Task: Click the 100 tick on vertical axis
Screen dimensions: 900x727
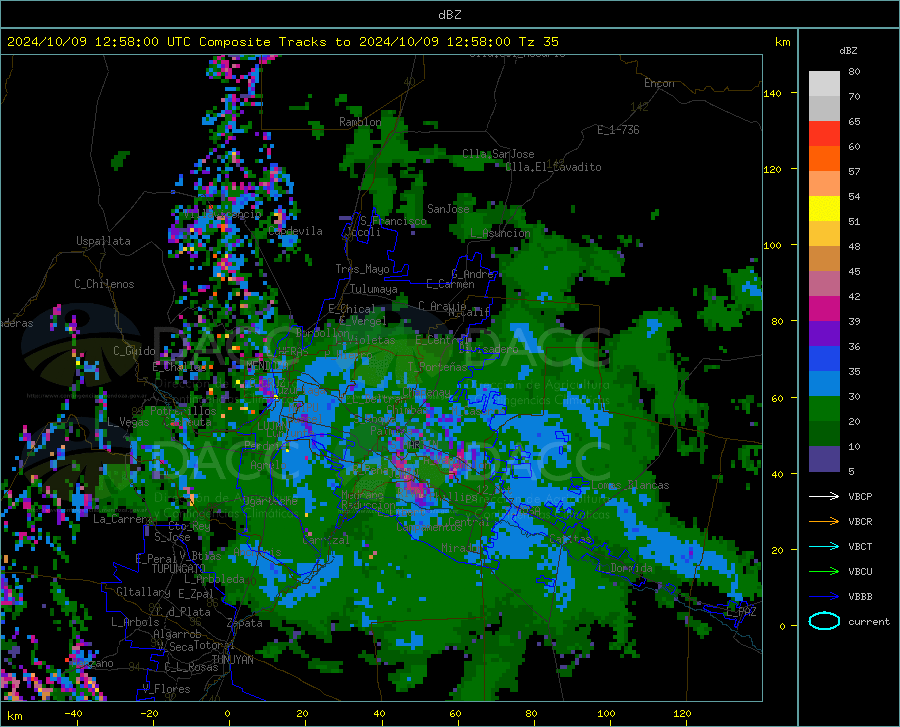Action: 772,245
